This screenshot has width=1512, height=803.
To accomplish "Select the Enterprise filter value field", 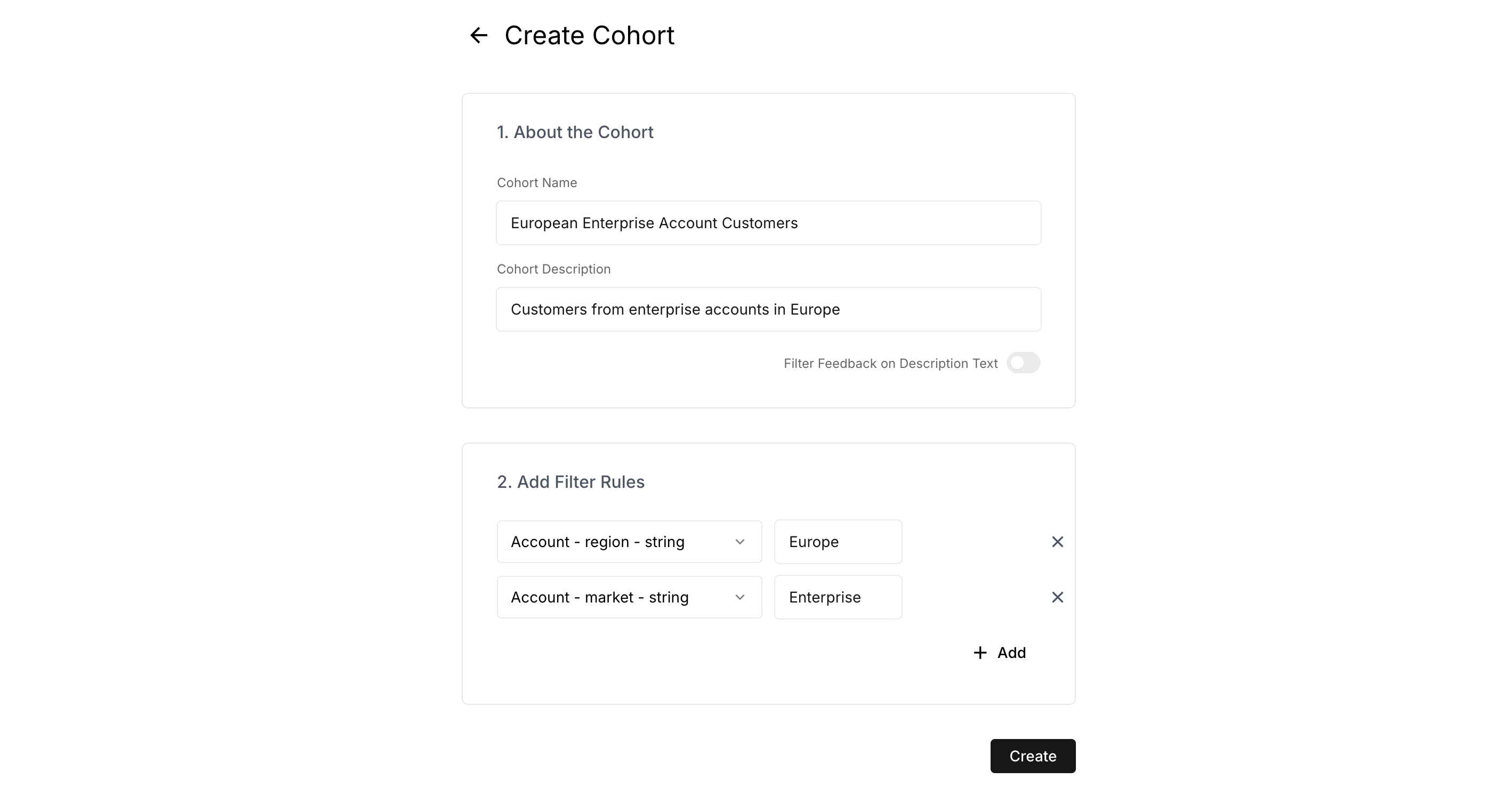I will (x=838, y=598).
